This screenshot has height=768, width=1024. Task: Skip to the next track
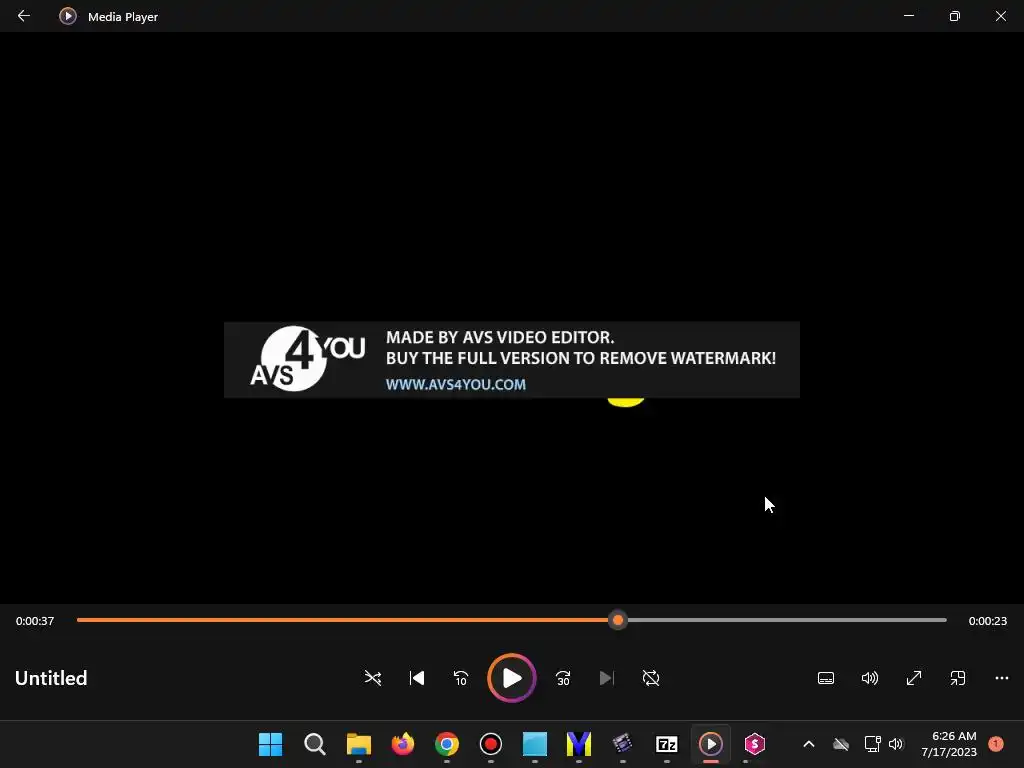tap(607, 678)
